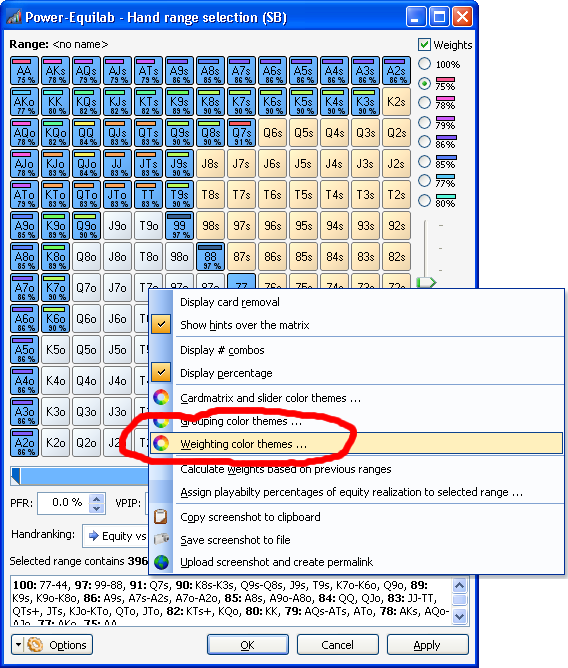Screen dimensions: 568x668
Task: Choose Save screenshot to file
Action: click(357, 540)
